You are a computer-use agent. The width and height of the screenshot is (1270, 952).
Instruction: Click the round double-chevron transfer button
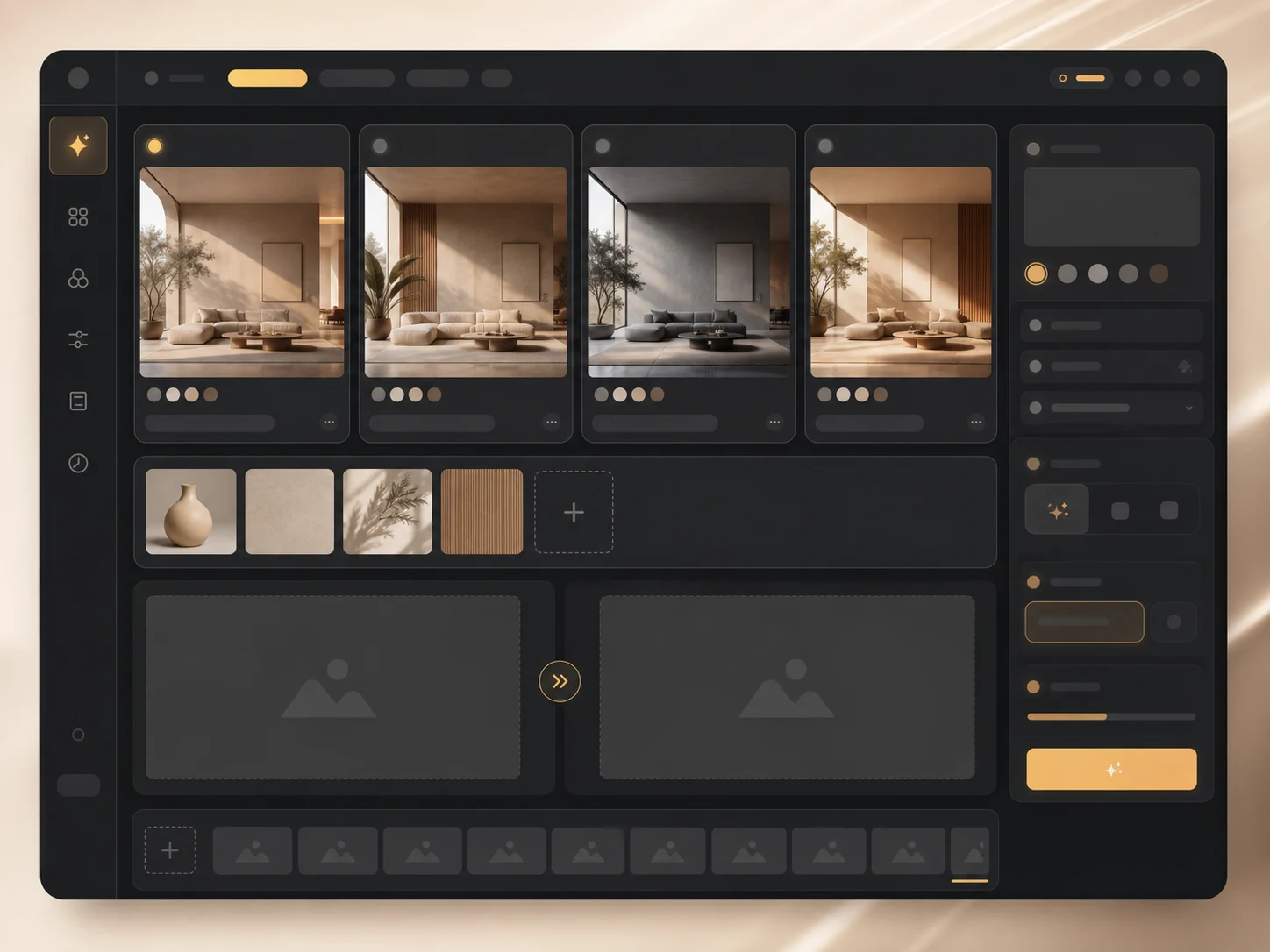coord(560,681)
